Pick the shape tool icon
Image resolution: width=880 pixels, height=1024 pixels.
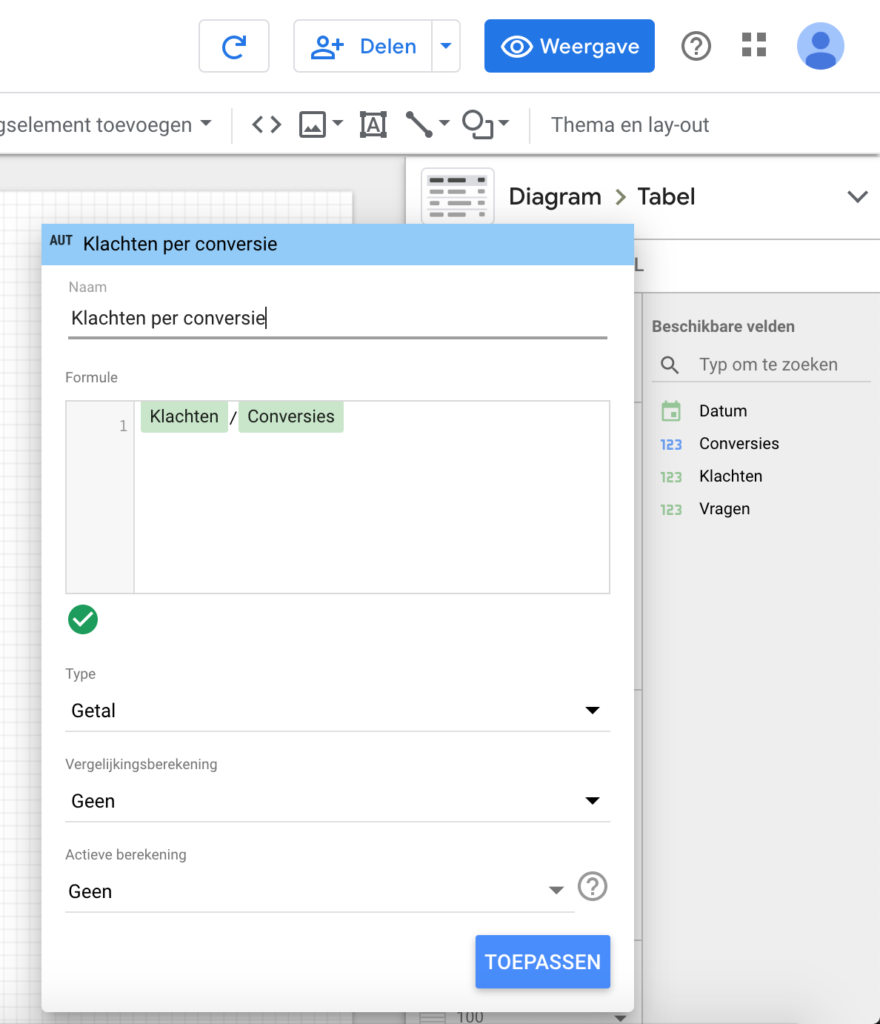tap(478, 125)
